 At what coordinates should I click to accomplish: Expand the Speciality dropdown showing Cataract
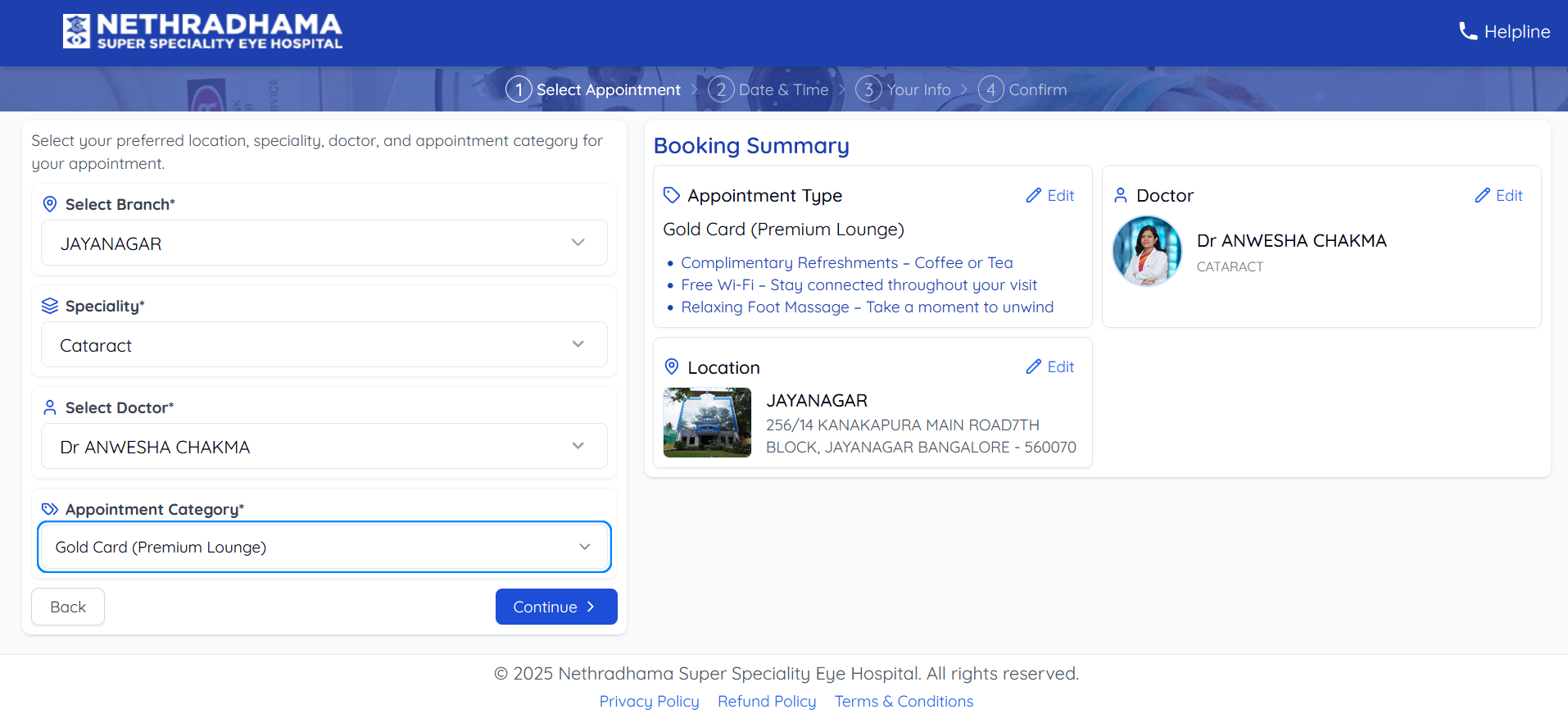click(324, 345)
